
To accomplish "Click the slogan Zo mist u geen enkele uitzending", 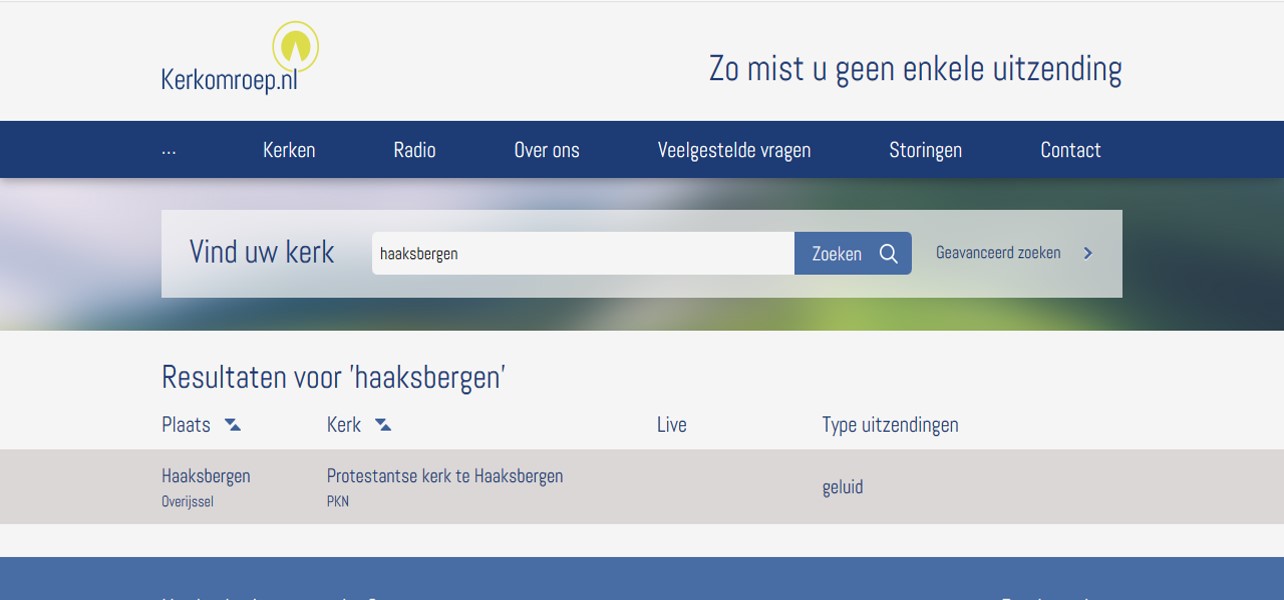I will coord(915,69).
